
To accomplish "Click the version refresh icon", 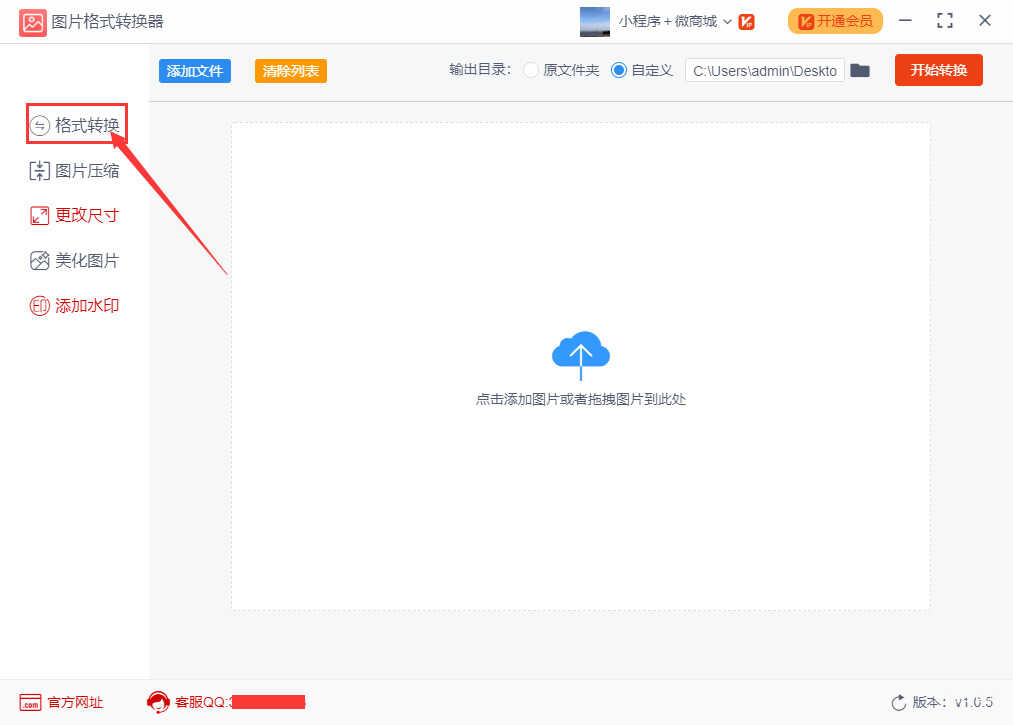I will [x=898, y=703].
